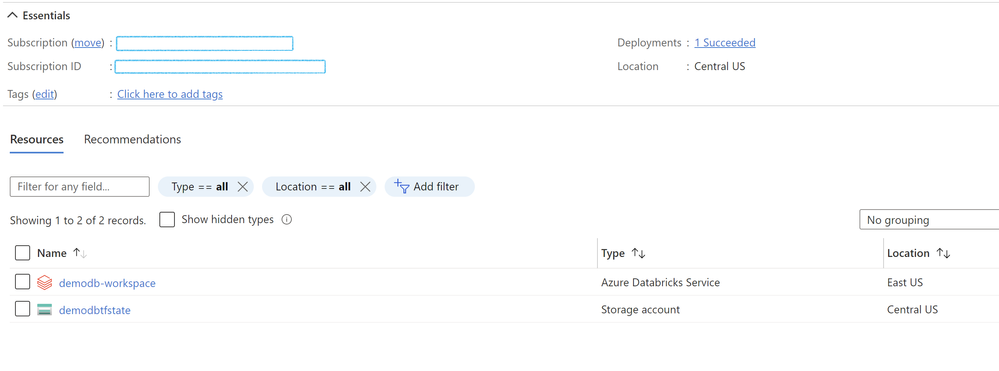999x371 pixels.
Task: Select the demodbtfstate row checkbox
Action: click(22, 309)
